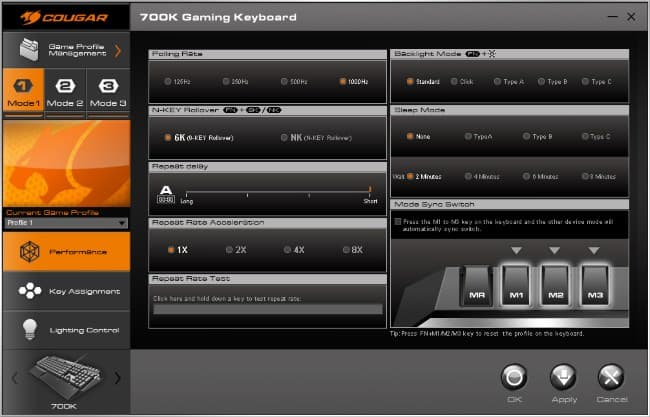Image resolution: width=650 pixels, height=417 pixels.
Task: Click the M2 key image
Action: click(555, 286)
